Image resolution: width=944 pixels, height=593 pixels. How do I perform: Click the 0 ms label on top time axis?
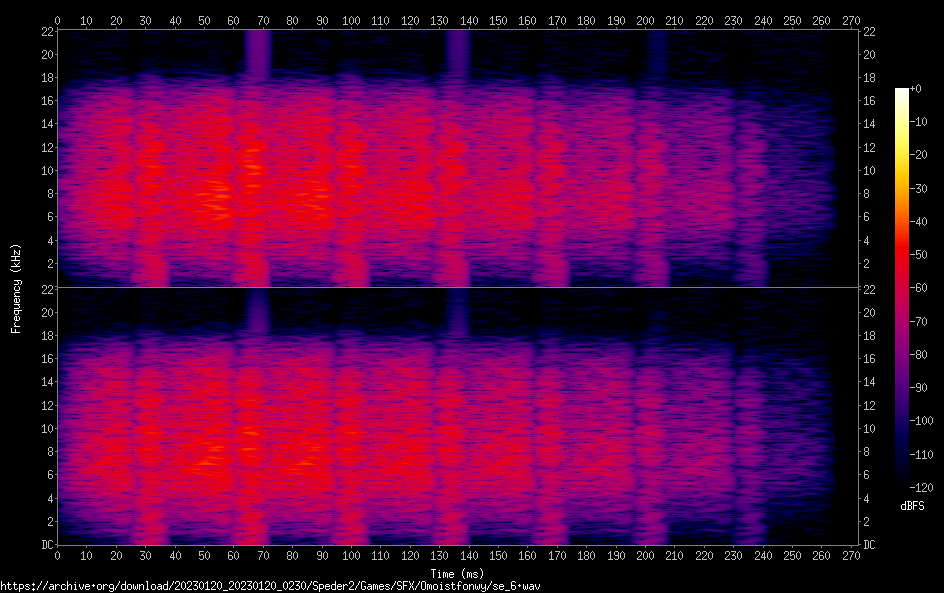tap(57, 20)
